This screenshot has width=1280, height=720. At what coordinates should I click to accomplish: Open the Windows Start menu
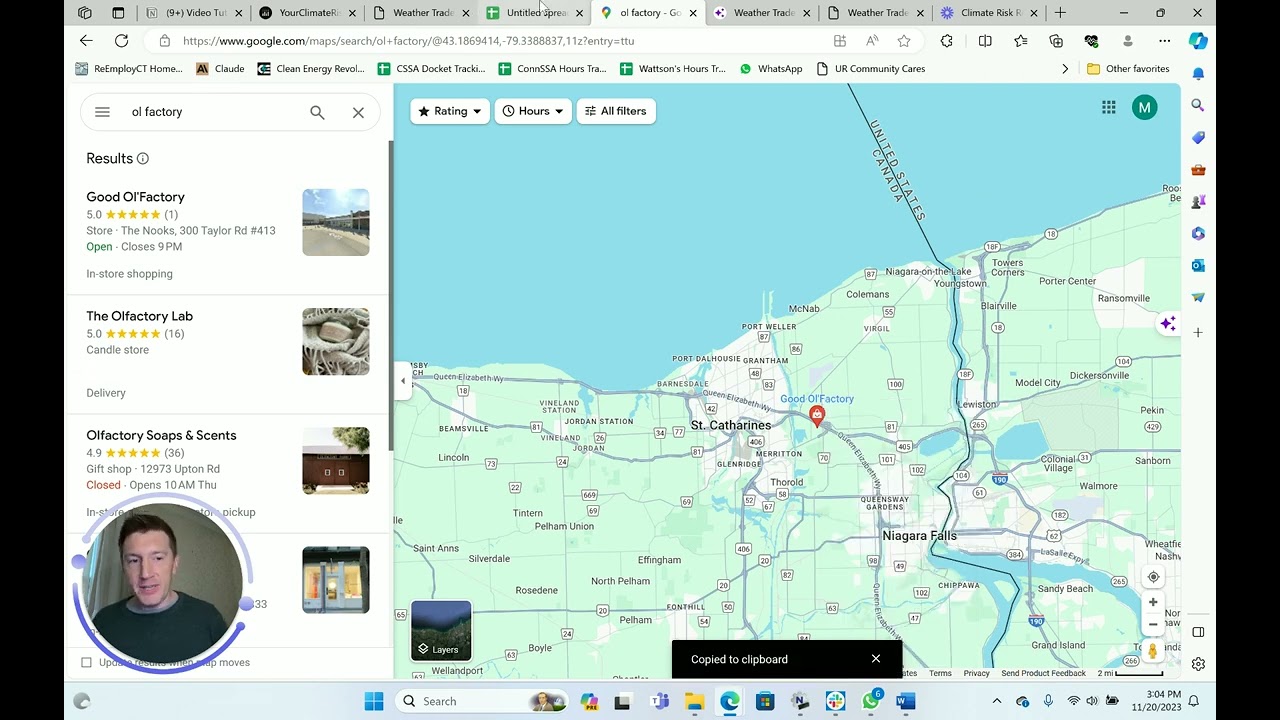[x=374, y=701]
